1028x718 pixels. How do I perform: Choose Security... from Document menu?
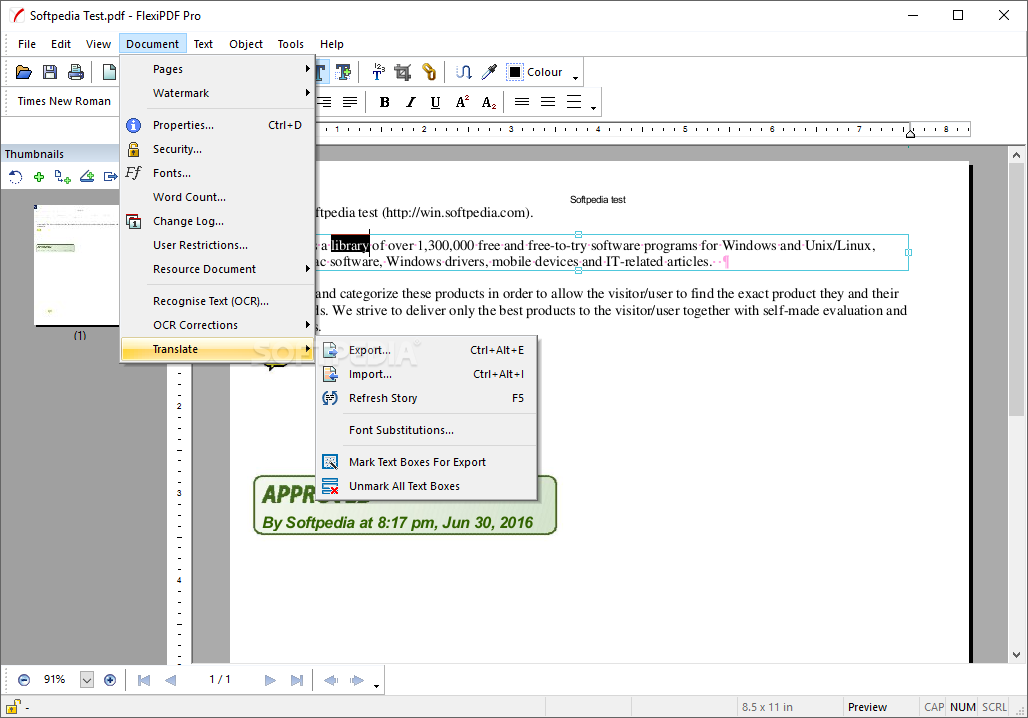coord(218,150)
